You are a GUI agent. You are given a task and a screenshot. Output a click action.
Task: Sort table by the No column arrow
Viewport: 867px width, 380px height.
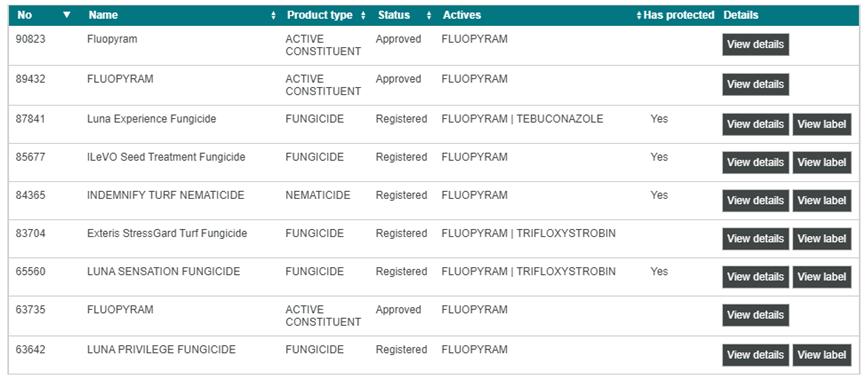click(67, 15)
